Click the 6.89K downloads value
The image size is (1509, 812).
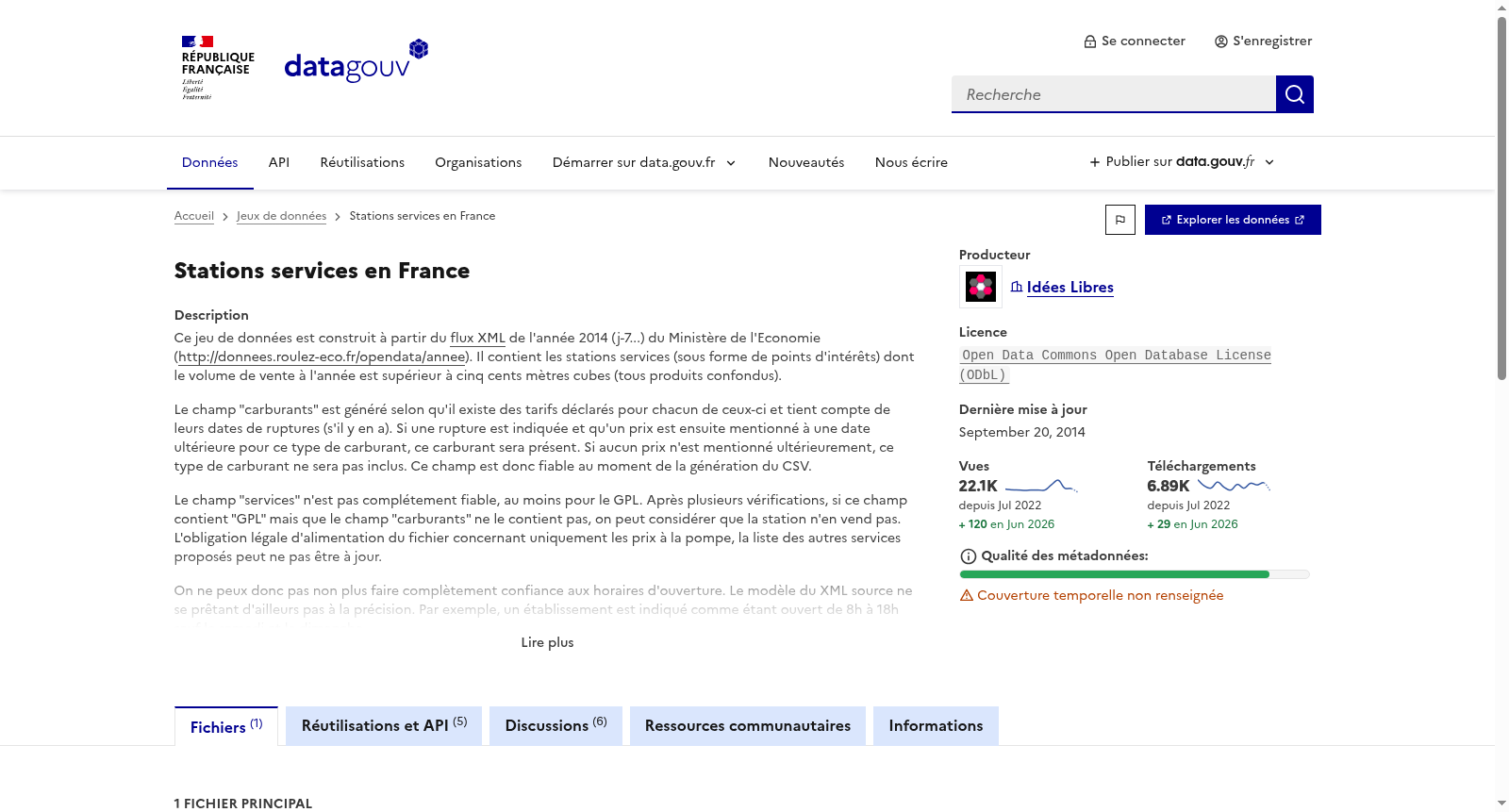click(1169, 486)
